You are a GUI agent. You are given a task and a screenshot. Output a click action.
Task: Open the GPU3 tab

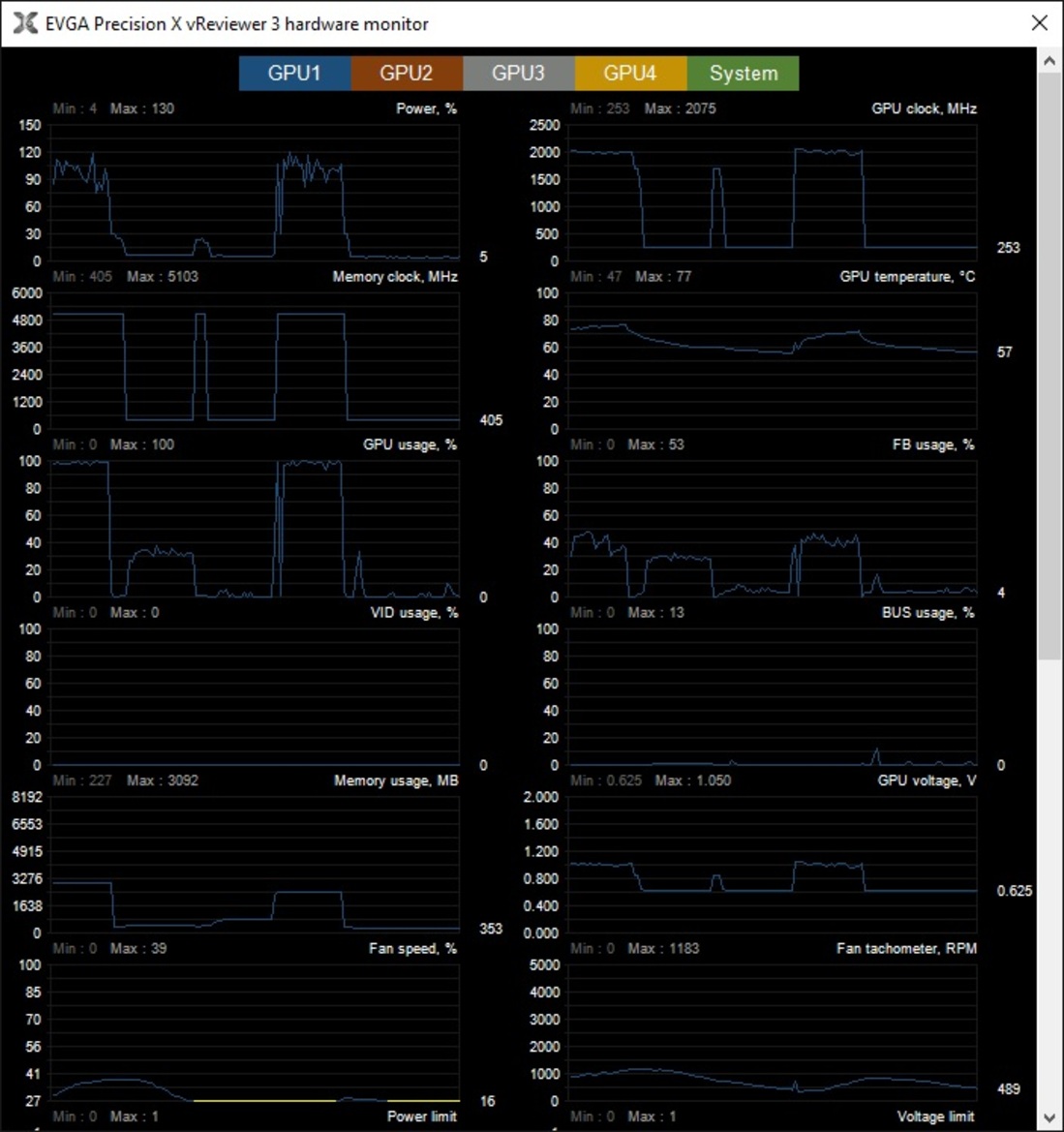518,73
